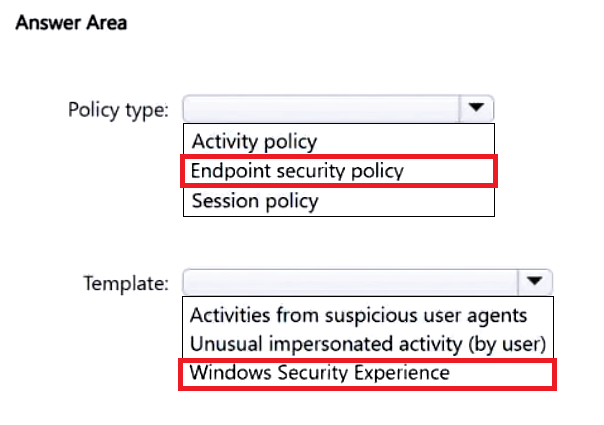Choose Unusual impersonated activity (by user)
The height and width of the screenshot is (425, 604).
click(x=366, y=344)
